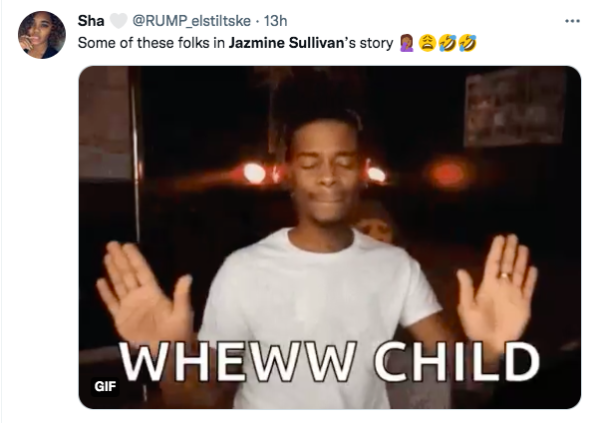Image resolution: width=595 pixels, height=423 pixels.
Task: Click the GIF badge on the media
Action: tap(105, 386)
